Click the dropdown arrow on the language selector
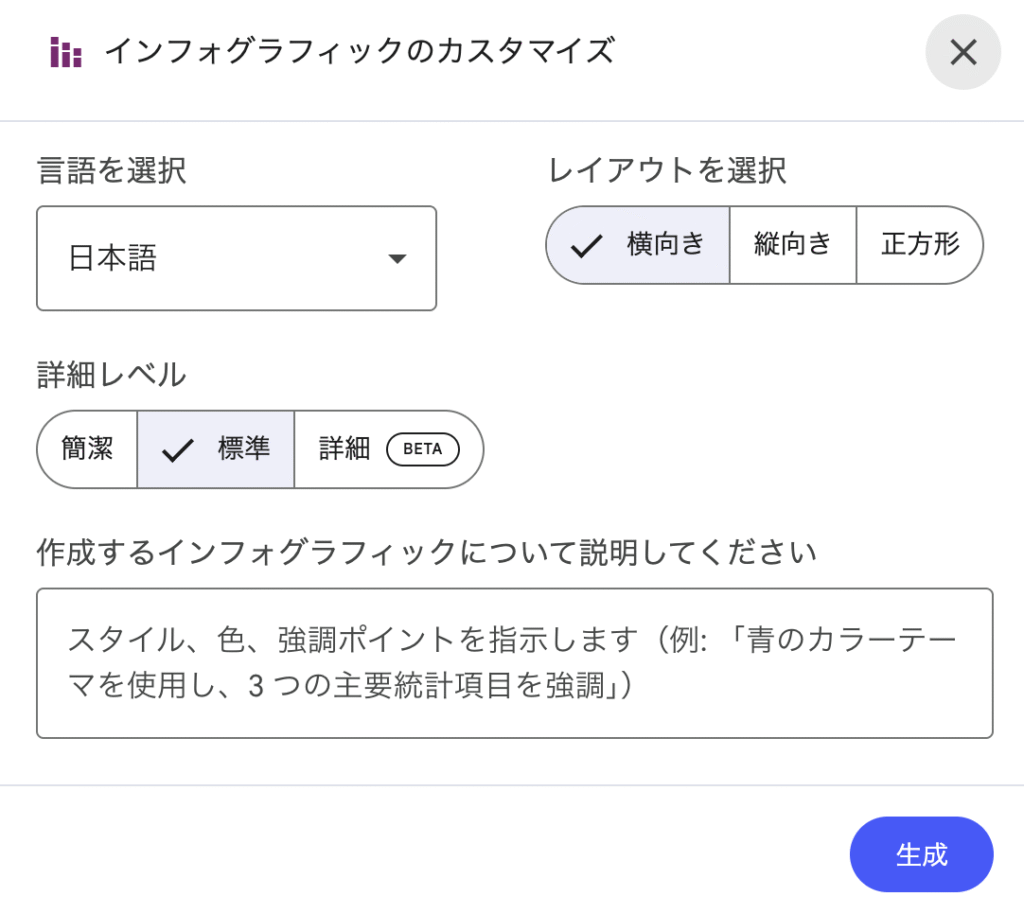Viewport: 1024px width, 914px height. [x=398, y=258]
